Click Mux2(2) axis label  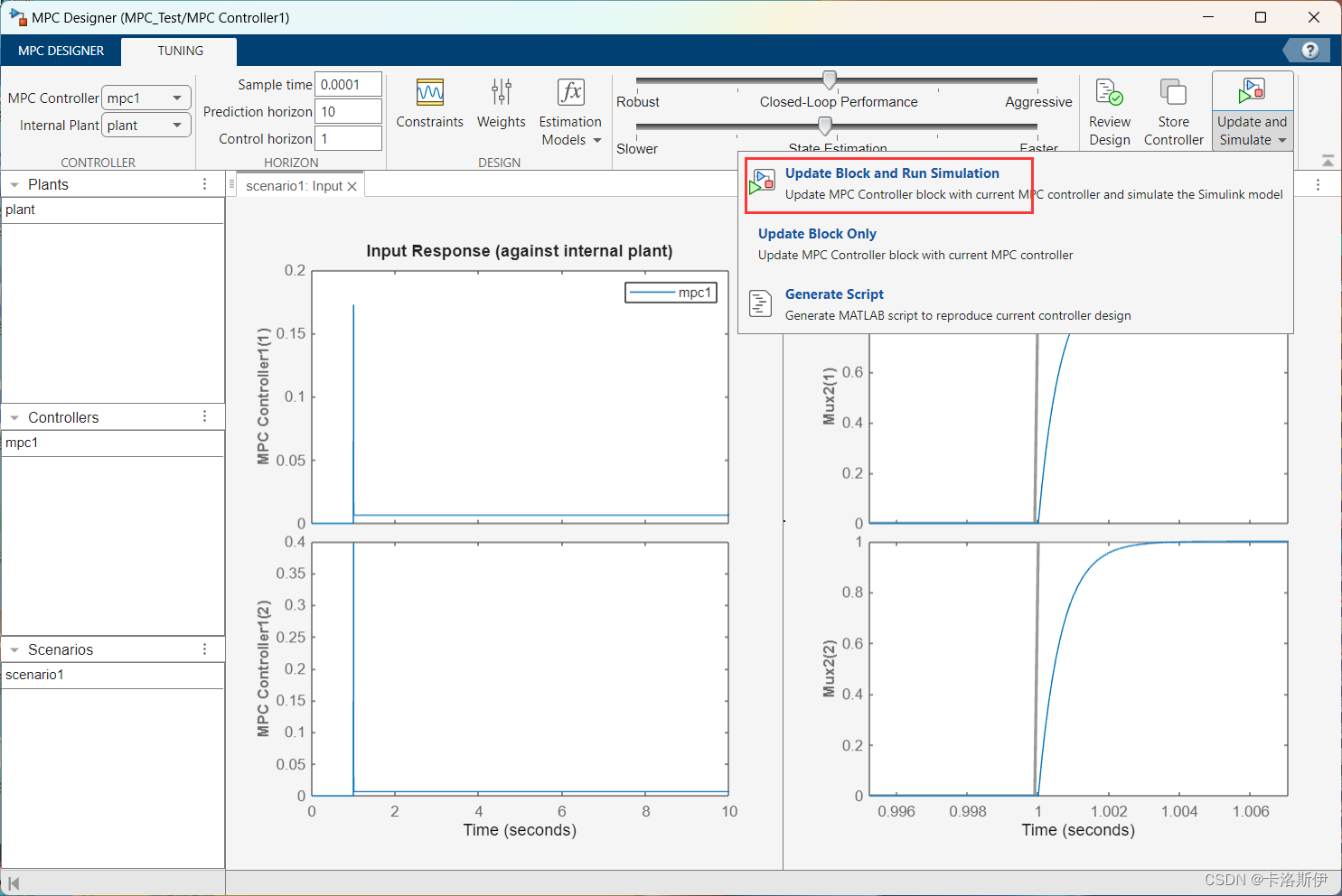[829, 669]
